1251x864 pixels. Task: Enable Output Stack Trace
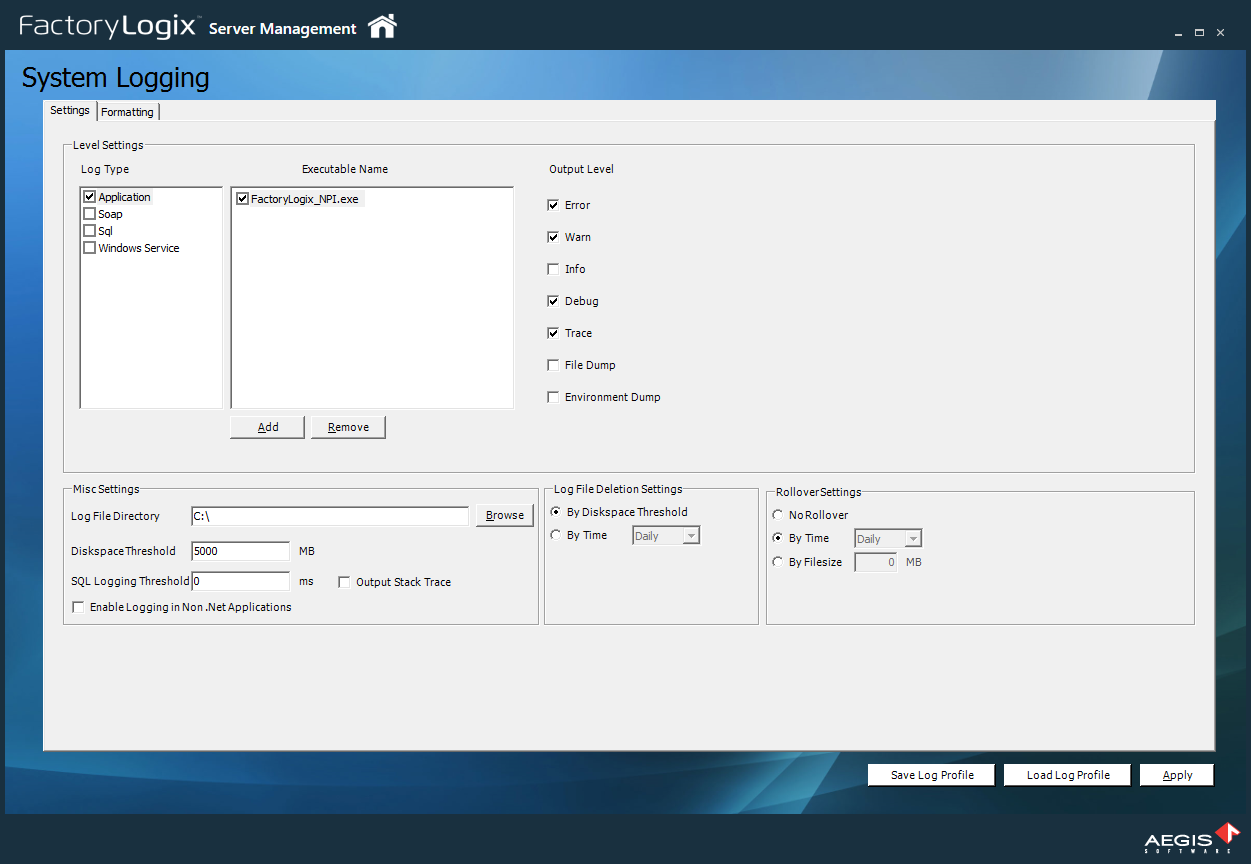click(x=344, y=581)
